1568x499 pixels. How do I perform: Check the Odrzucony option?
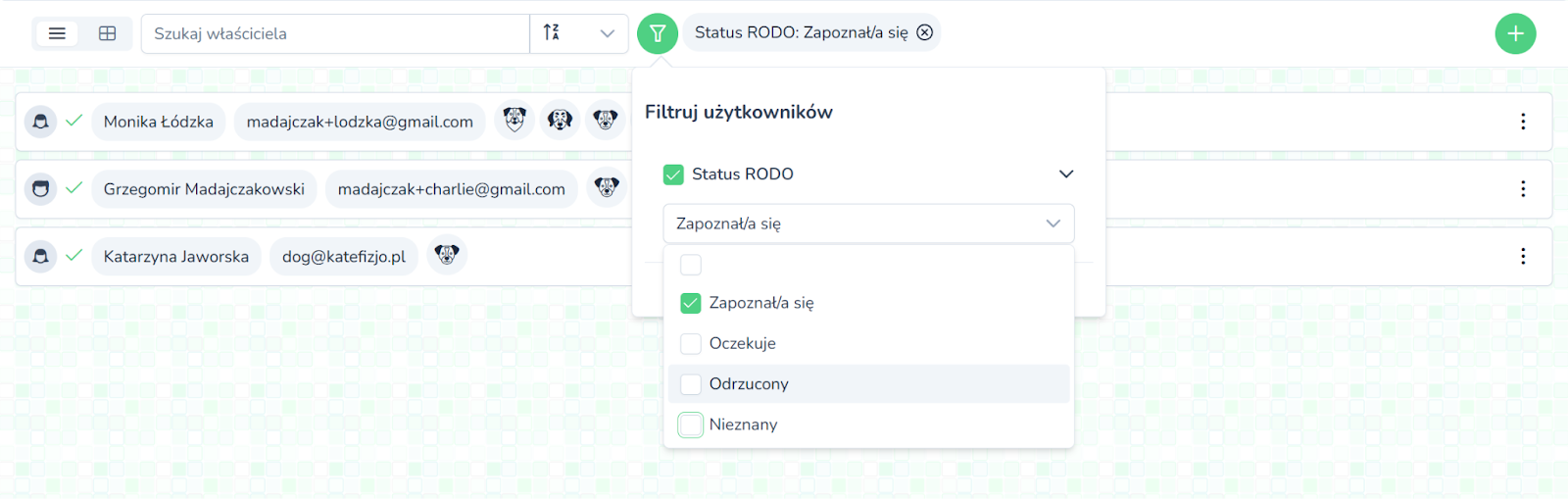[x=691, y=384]
